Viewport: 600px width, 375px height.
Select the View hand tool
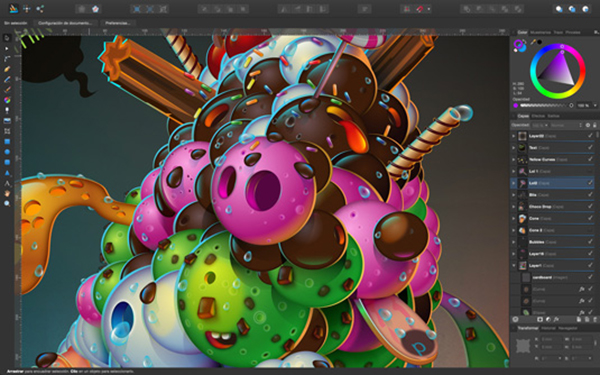tap(7, 194)
